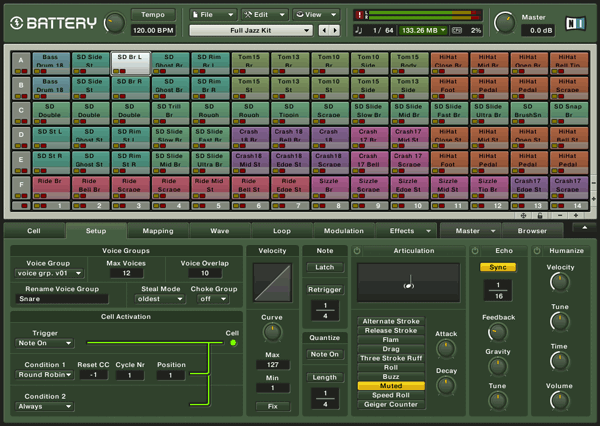The width and height of the screenshot is (600, 426).
Task: Load the previous kit with left arrow
Action: pos(324,30)
